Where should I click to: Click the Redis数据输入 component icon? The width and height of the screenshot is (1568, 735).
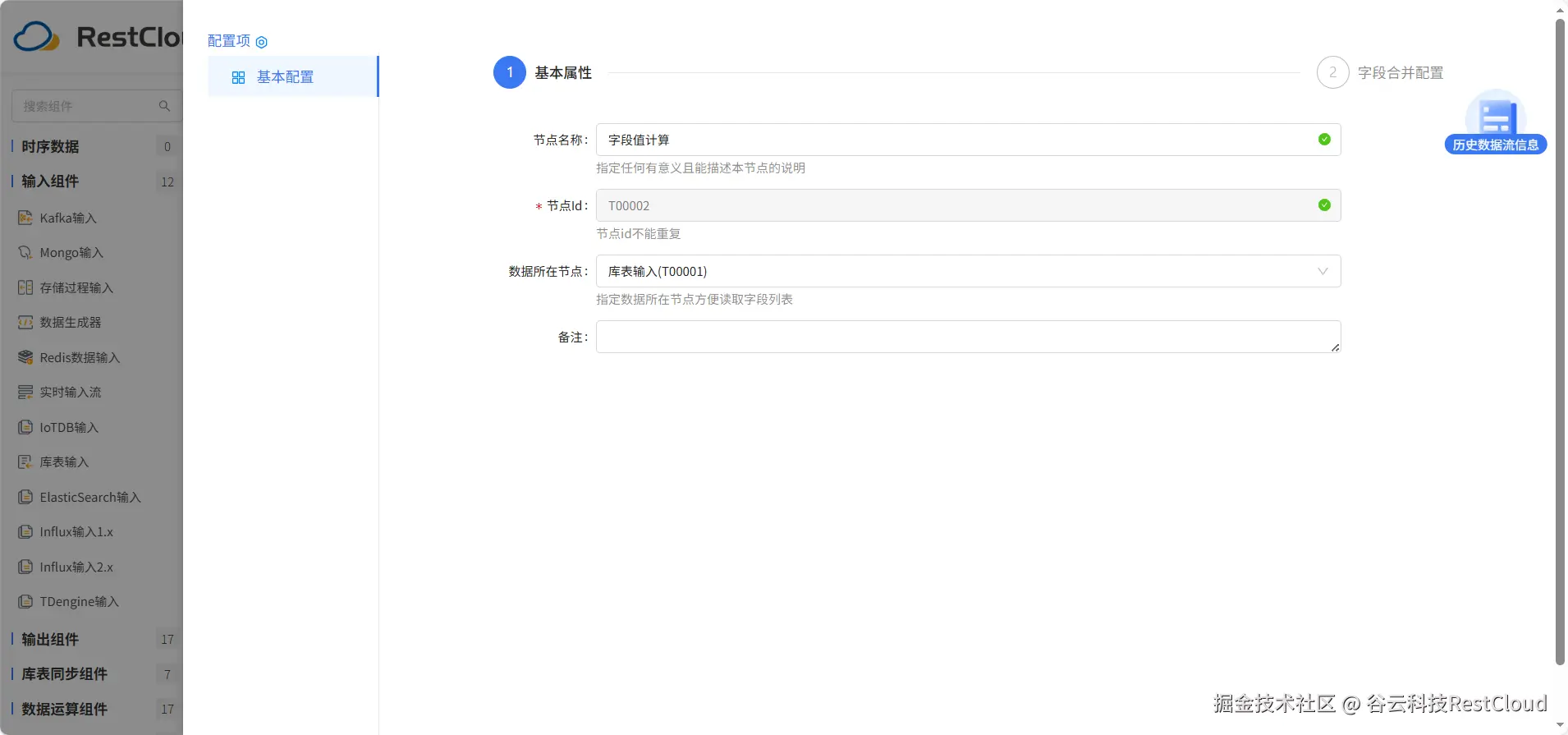click(x=25, y=357)
